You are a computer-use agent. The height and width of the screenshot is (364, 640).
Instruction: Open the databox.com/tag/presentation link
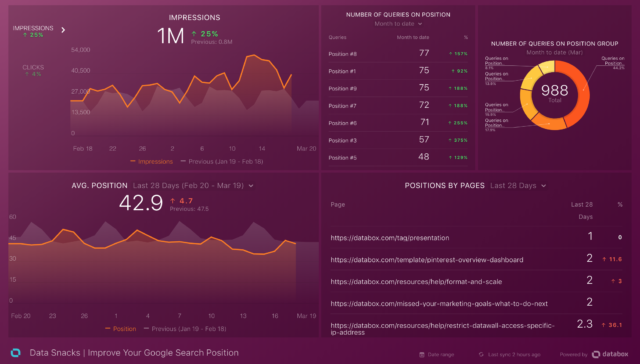[x=390, y=238]
